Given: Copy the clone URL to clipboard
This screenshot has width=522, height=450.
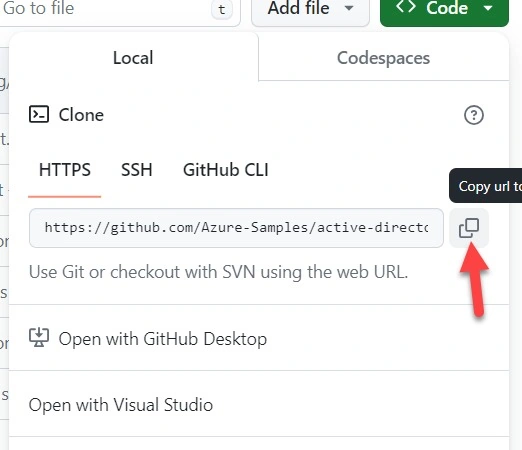Looking at the screenshot, I should click(x=469, y=228).
